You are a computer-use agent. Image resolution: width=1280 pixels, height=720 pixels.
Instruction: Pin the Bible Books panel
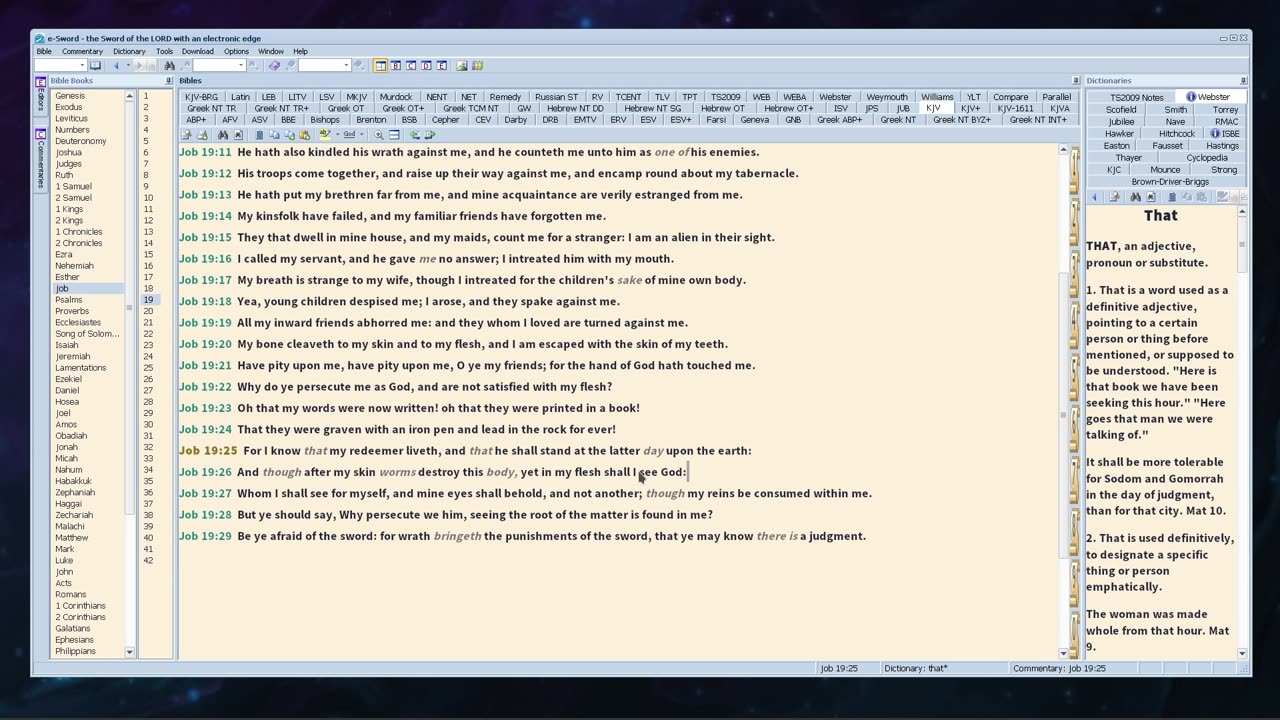pyautogui.click(x=168, y=80)
